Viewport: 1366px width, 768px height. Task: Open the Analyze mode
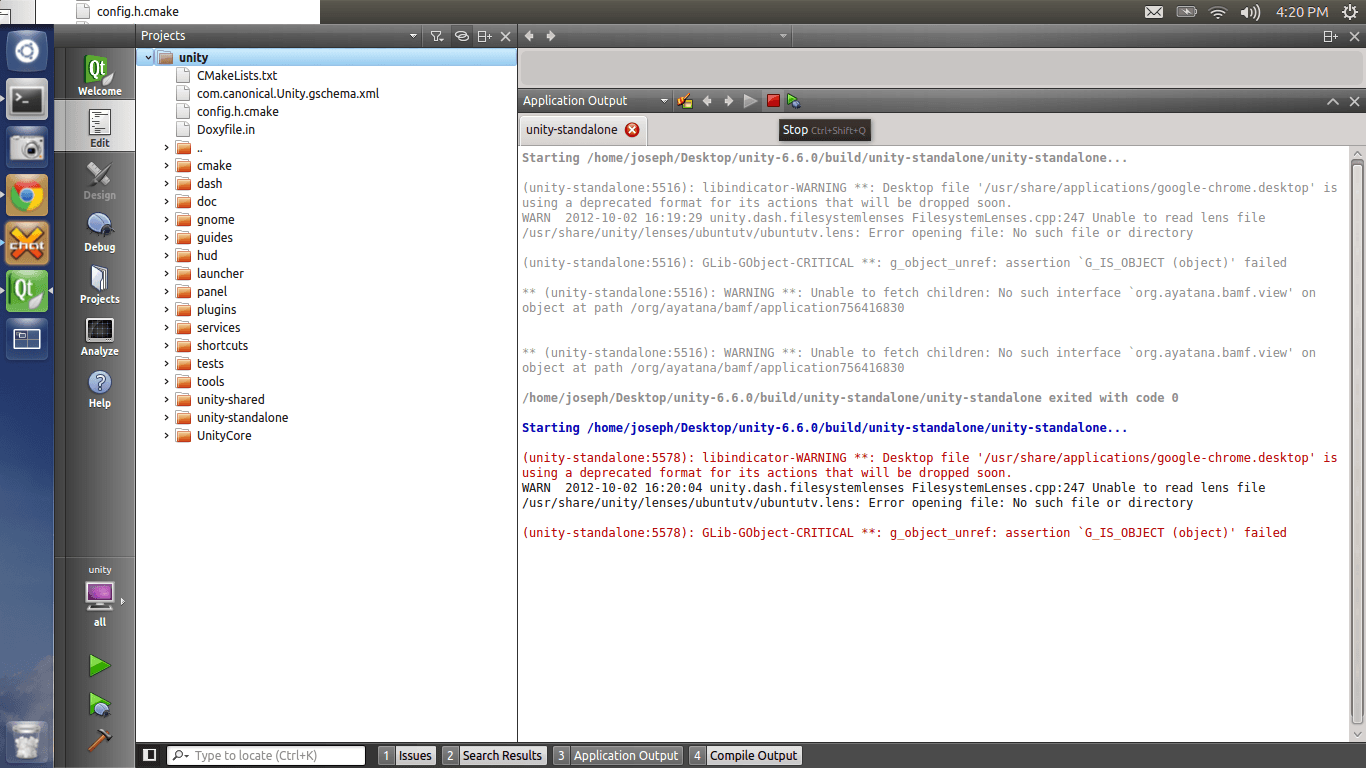coord(100,336)
